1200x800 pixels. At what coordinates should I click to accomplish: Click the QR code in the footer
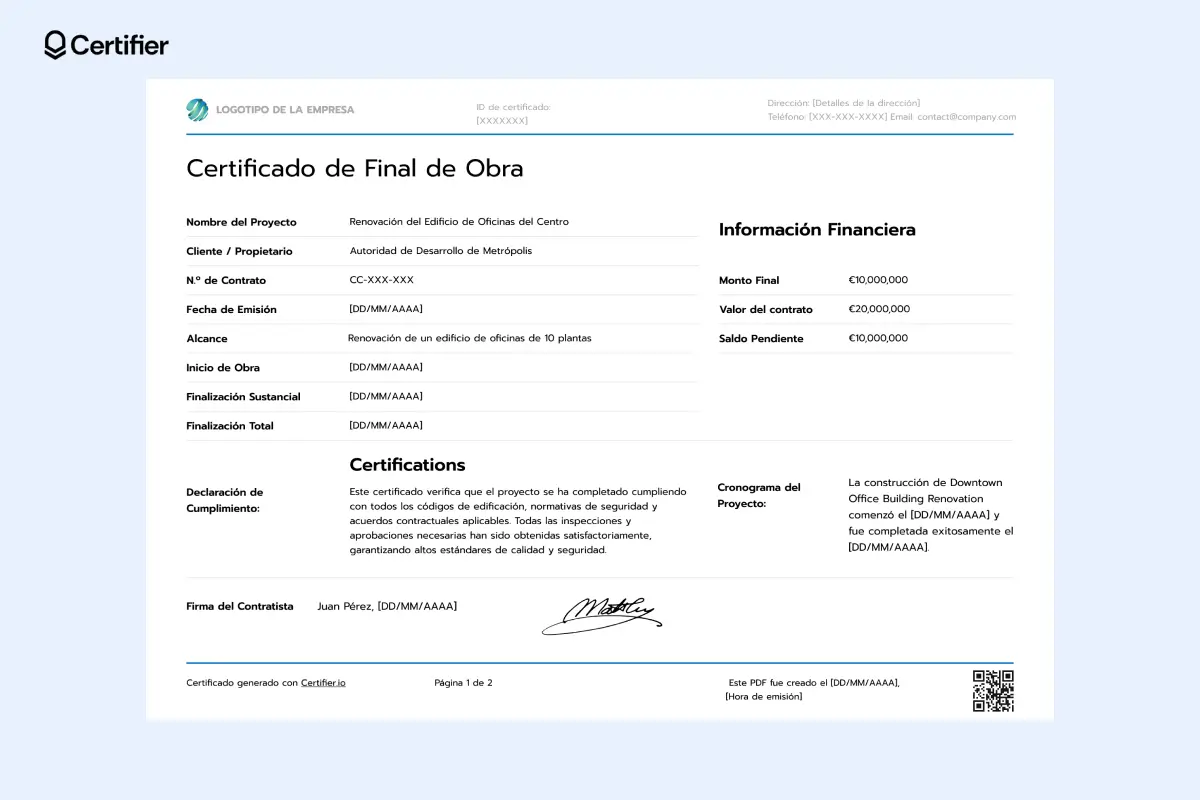click(993, 689)
